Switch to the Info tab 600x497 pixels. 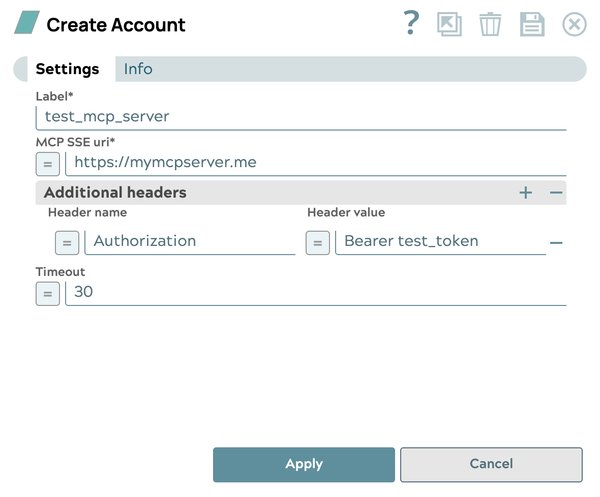(138, 69)
